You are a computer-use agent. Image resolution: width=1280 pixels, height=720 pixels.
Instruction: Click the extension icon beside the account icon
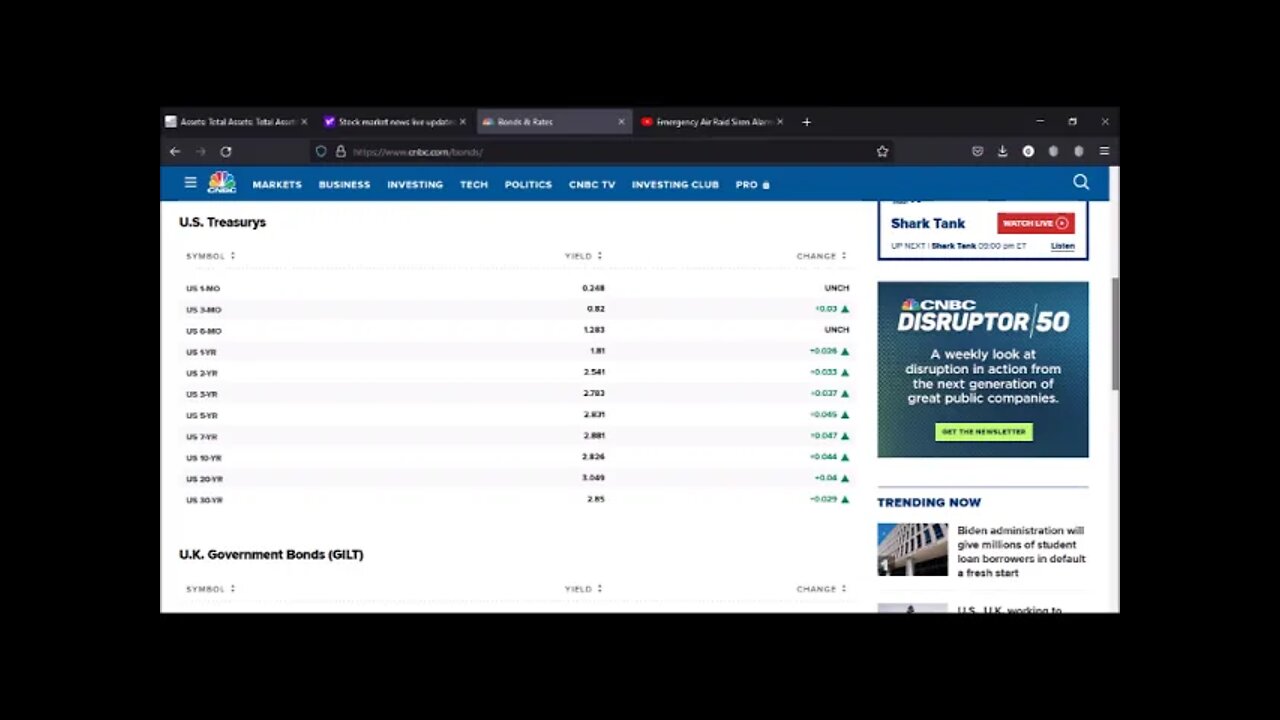click(1053, 152)
